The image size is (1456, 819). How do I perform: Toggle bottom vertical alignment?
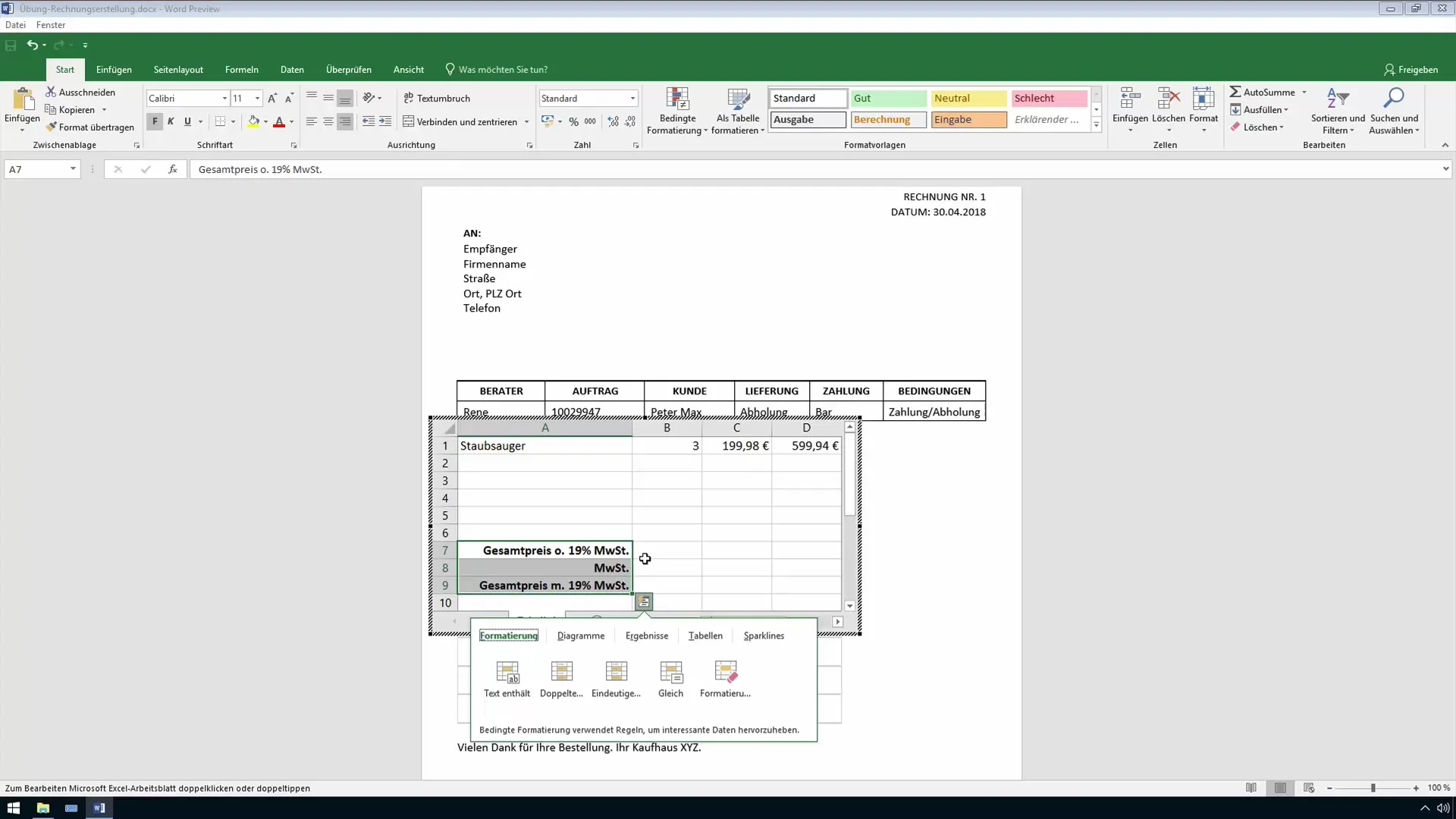345,98
